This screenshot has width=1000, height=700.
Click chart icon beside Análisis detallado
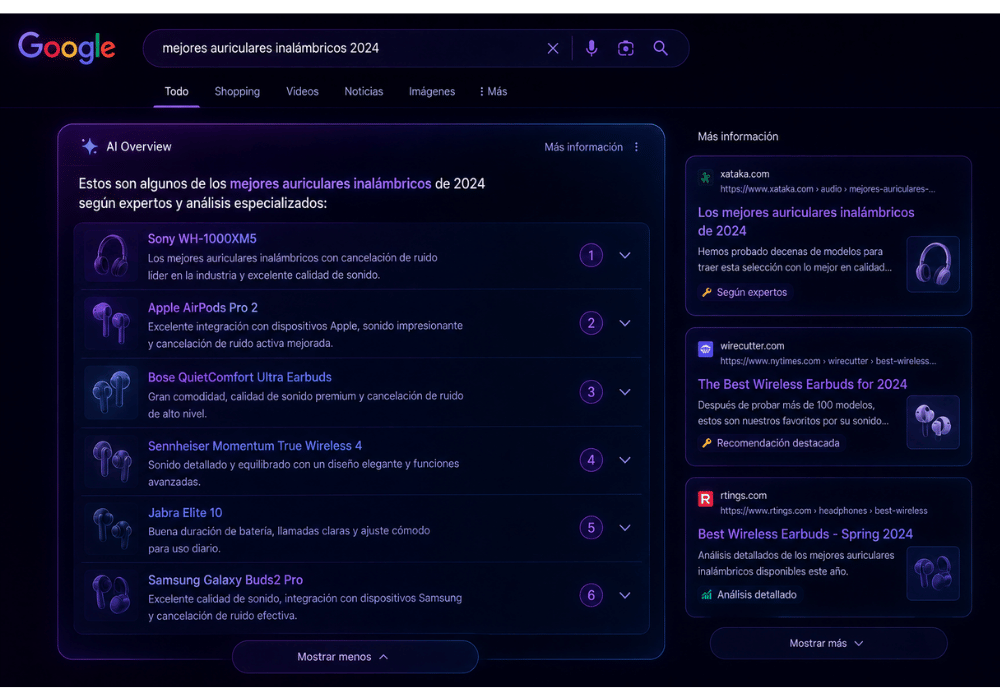(x=707, y=595)
